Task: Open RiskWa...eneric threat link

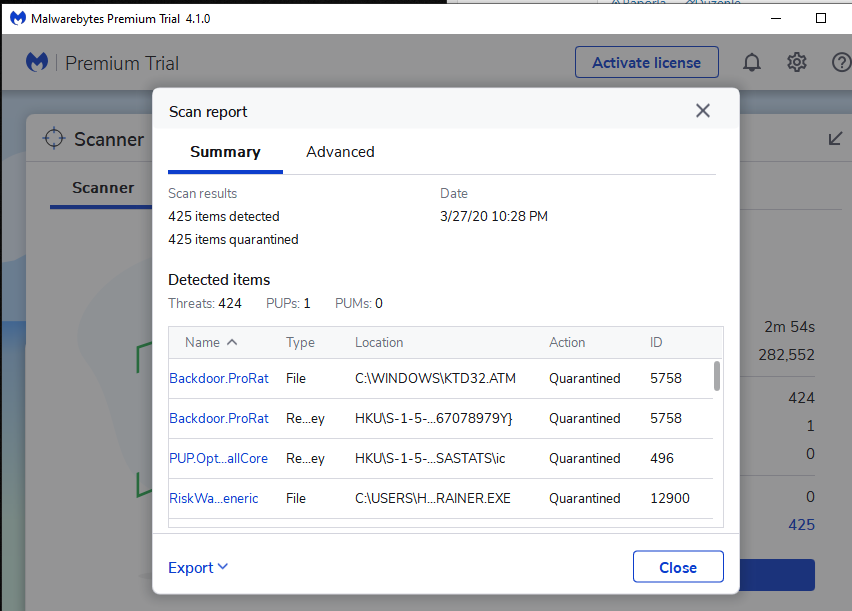Action: coord(214,498)
